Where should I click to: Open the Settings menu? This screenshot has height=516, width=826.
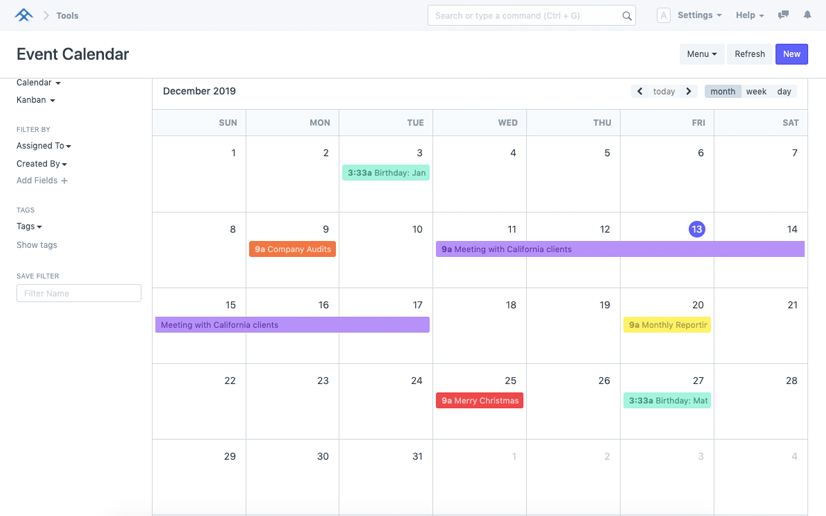tap(699, 15)
